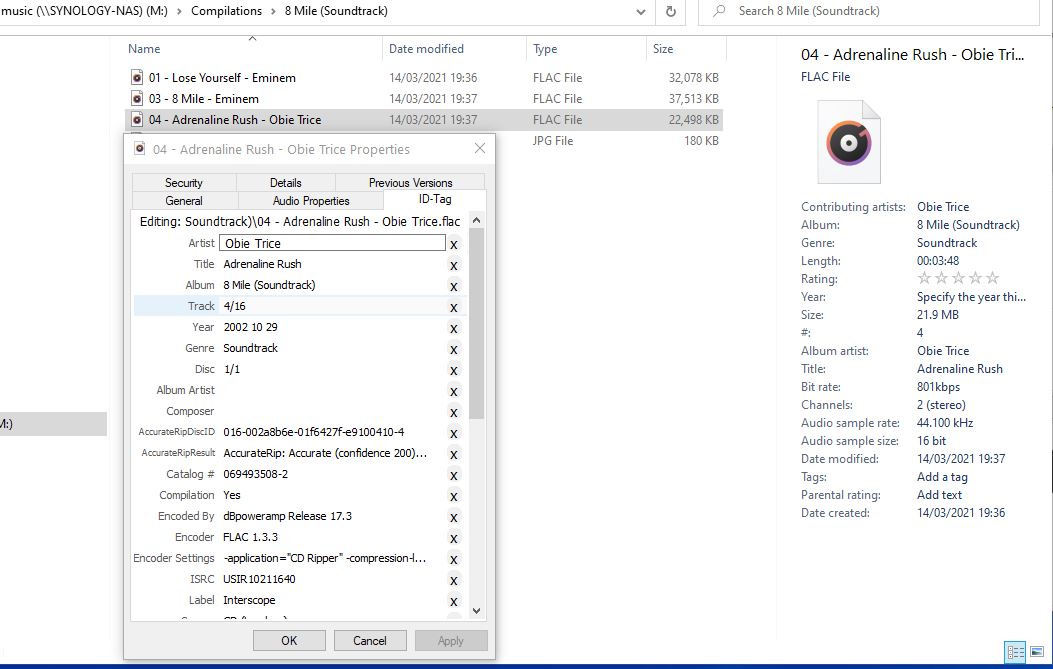Viewport: 1053px width, 669px height.
Task: Select the file 01 - Lose Yourself - Eminem
Action: pyautogui.click(x=222, y=78)
